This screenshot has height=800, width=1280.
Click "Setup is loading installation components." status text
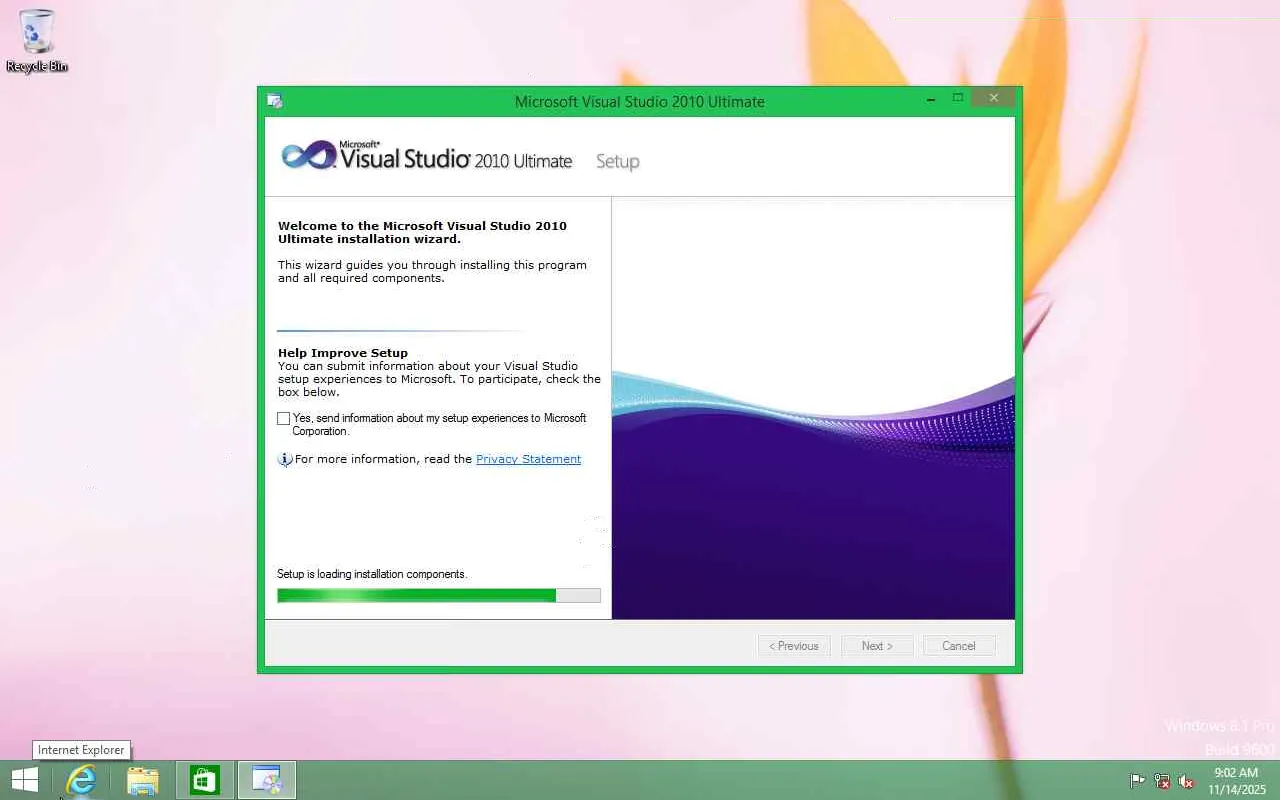click(x=372, y=574)
